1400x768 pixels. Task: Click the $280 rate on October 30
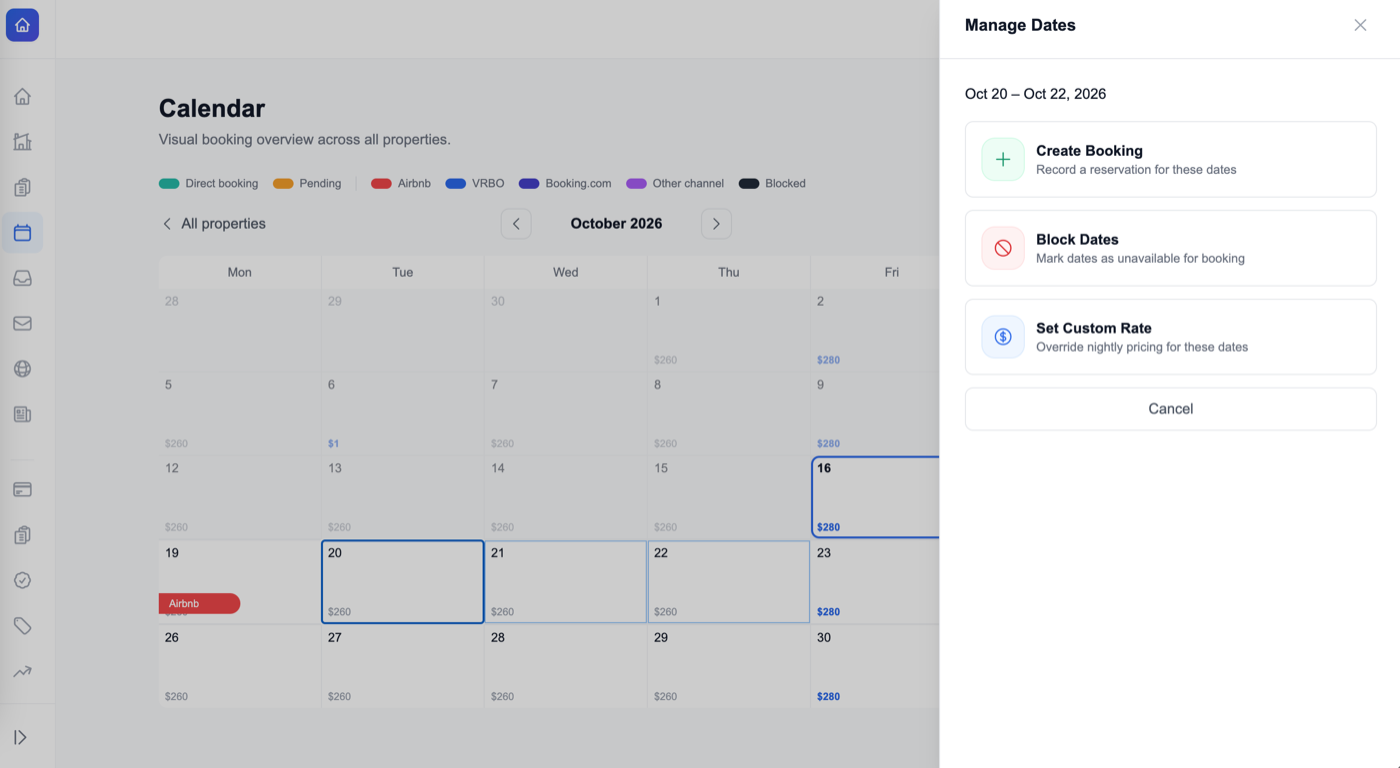[x=828, y=696]
